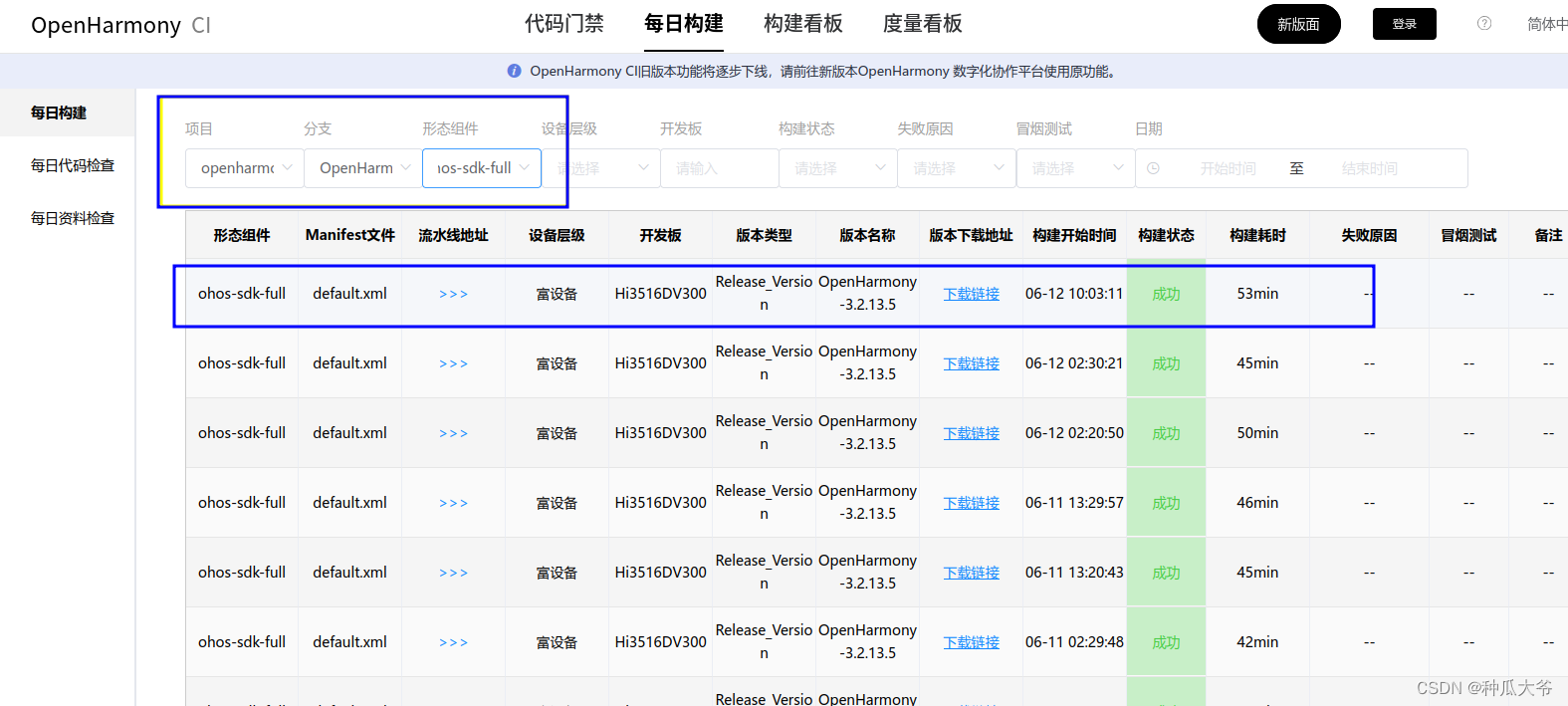1568x706 pixels.
Task: Click Hi3516DV300 in the 06-12 10:03:11 row
Action: click(660, 294)
